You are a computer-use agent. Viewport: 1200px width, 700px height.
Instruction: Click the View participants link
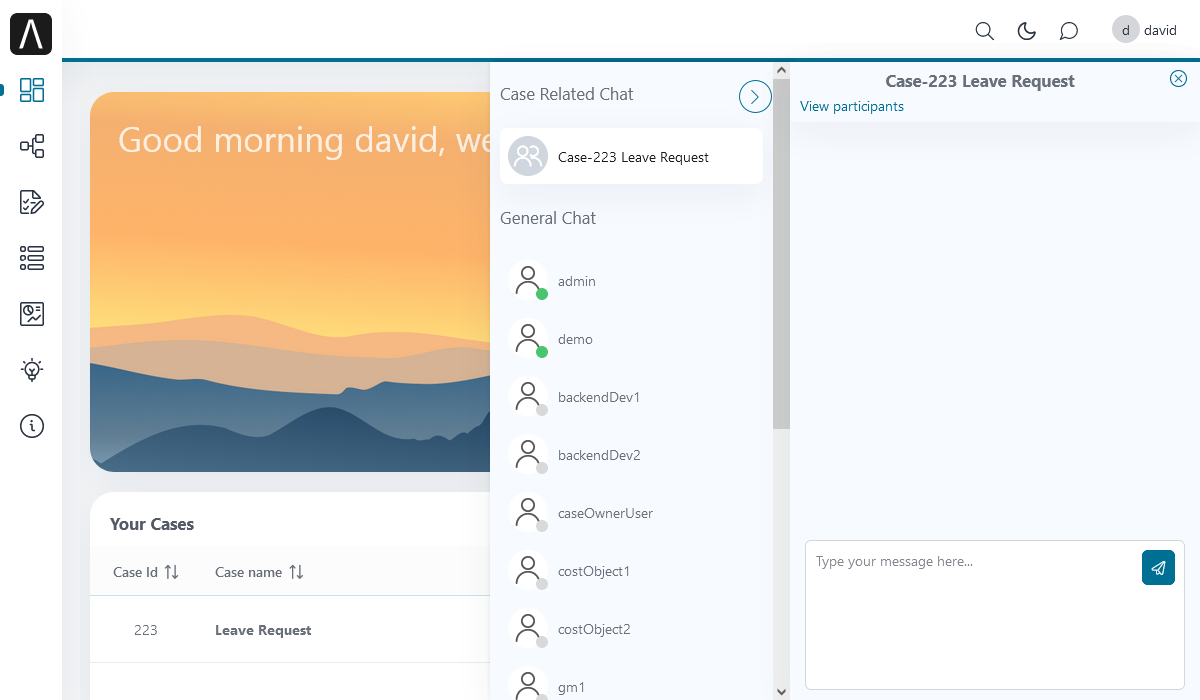tap(852, 106)
